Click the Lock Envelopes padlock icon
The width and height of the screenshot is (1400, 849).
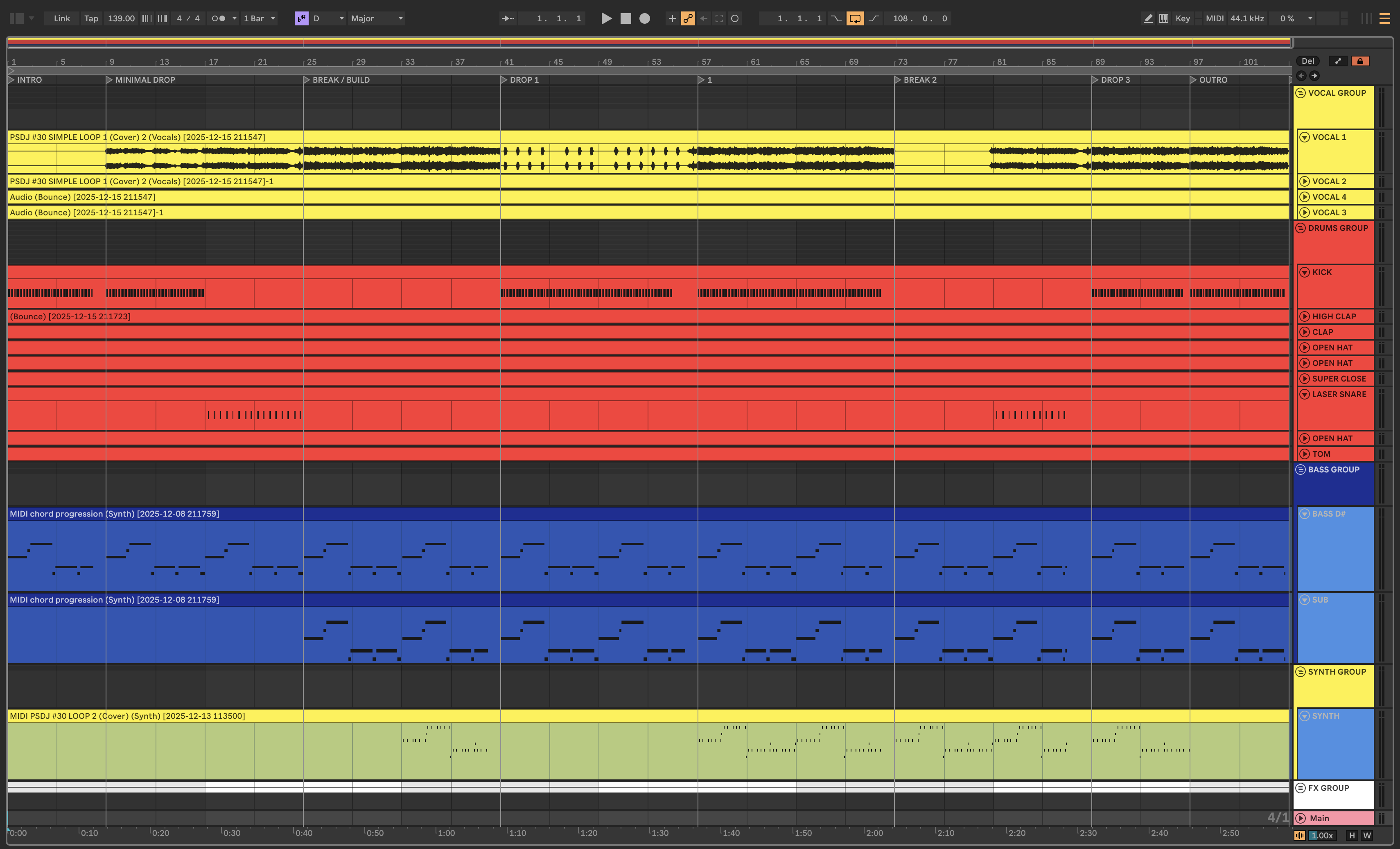click(x=1360, y=61)
